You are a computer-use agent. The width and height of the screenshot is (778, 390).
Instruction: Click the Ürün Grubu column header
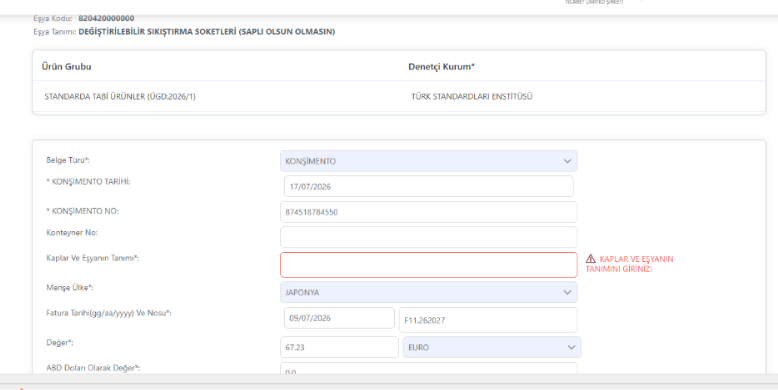tap(66, 66)
